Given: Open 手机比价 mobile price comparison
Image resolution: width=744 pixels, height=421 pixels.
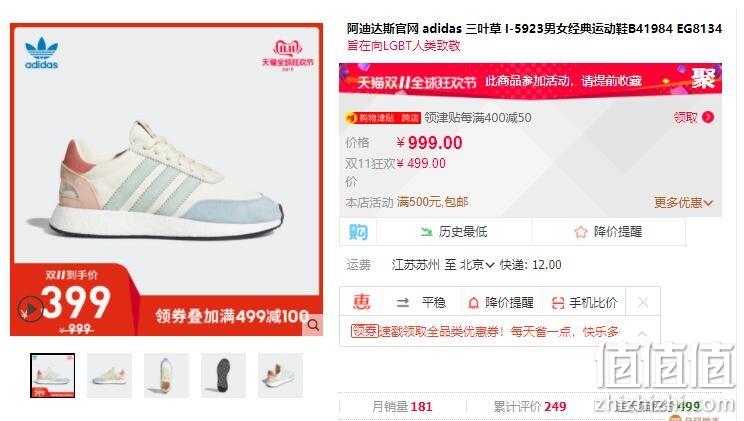Looking at the screenshot, I should pyautogui.click(x=585, y=302).
